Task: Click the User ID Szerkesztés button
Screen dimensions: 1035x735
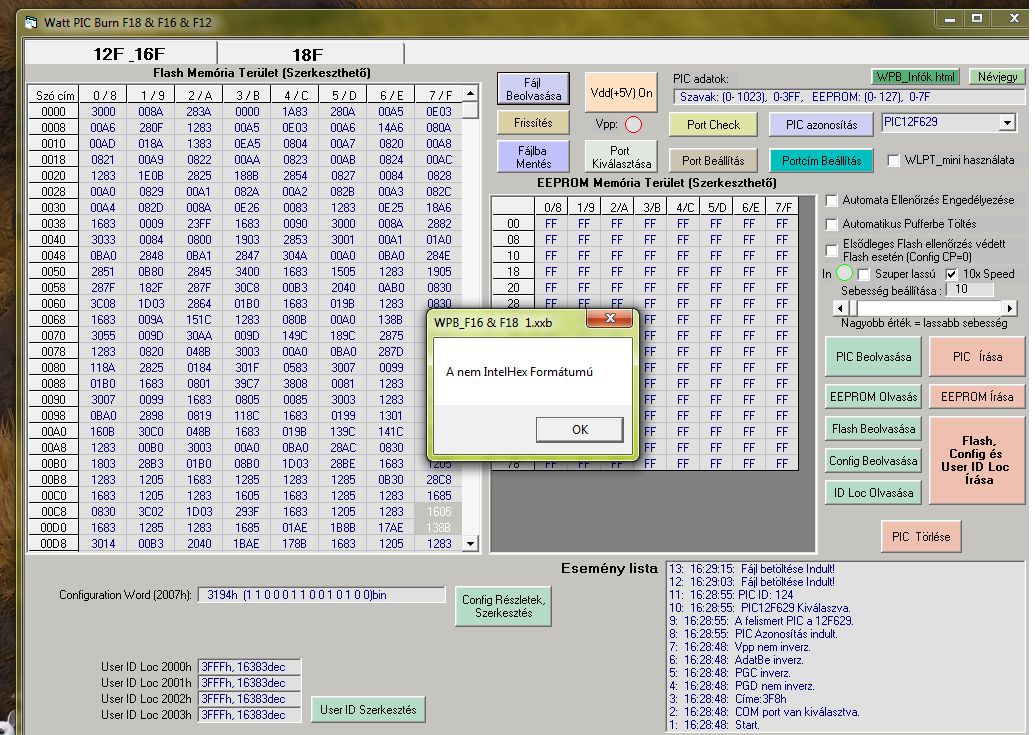Action: (x=368, y=710)
